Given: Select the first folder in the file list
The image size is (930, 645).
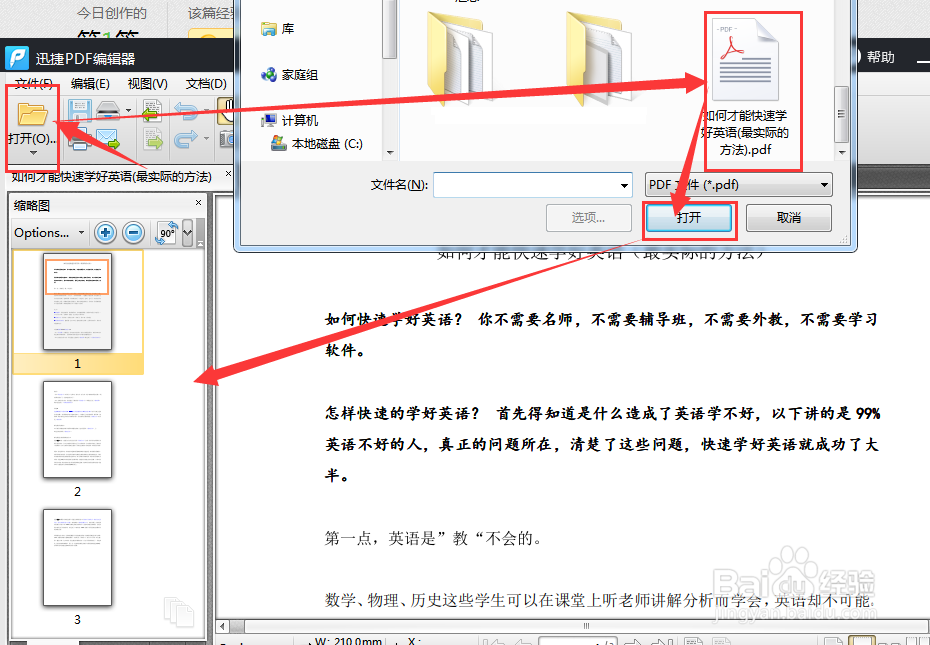Looking at the screenshot, I should 460,58.
